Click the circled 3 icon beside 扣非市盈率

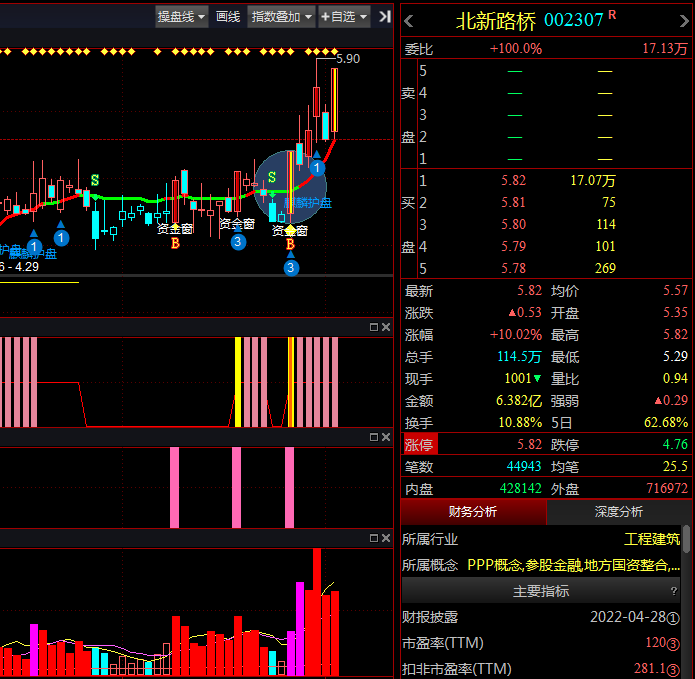(673, 670)
